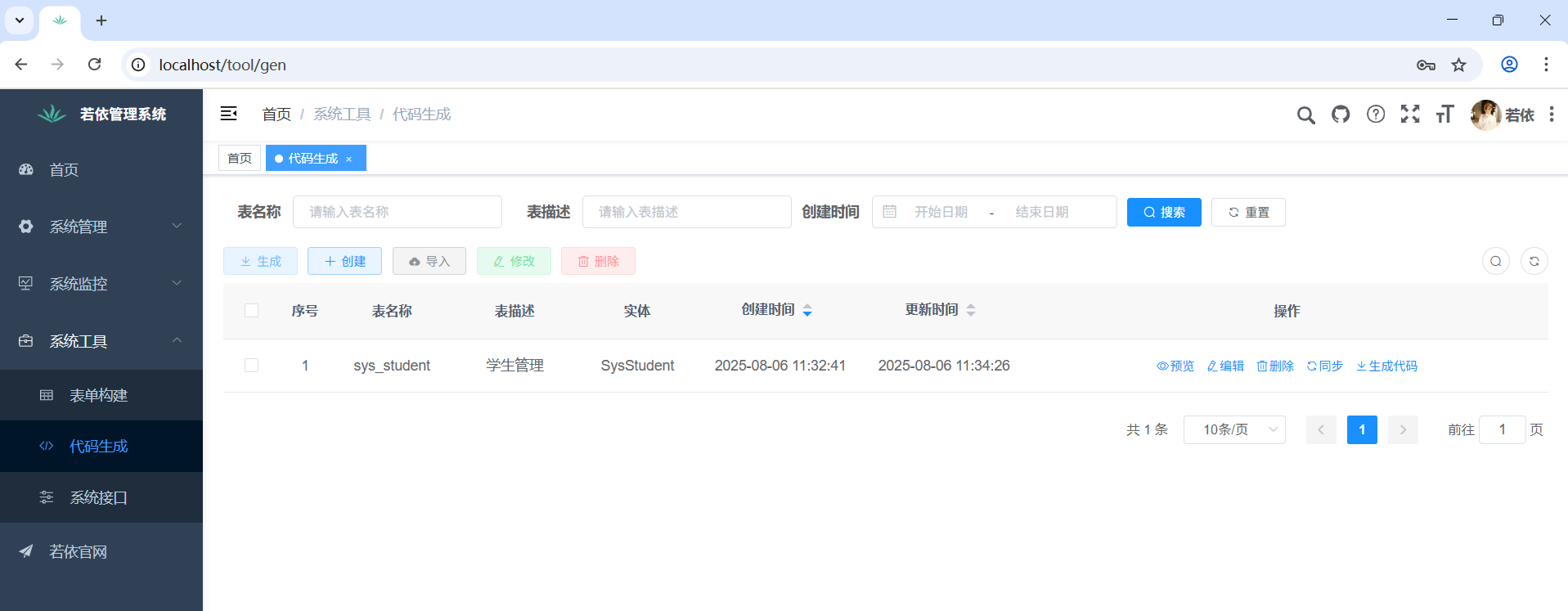Go to previous page arrow in pagination

pos(1321,429)
